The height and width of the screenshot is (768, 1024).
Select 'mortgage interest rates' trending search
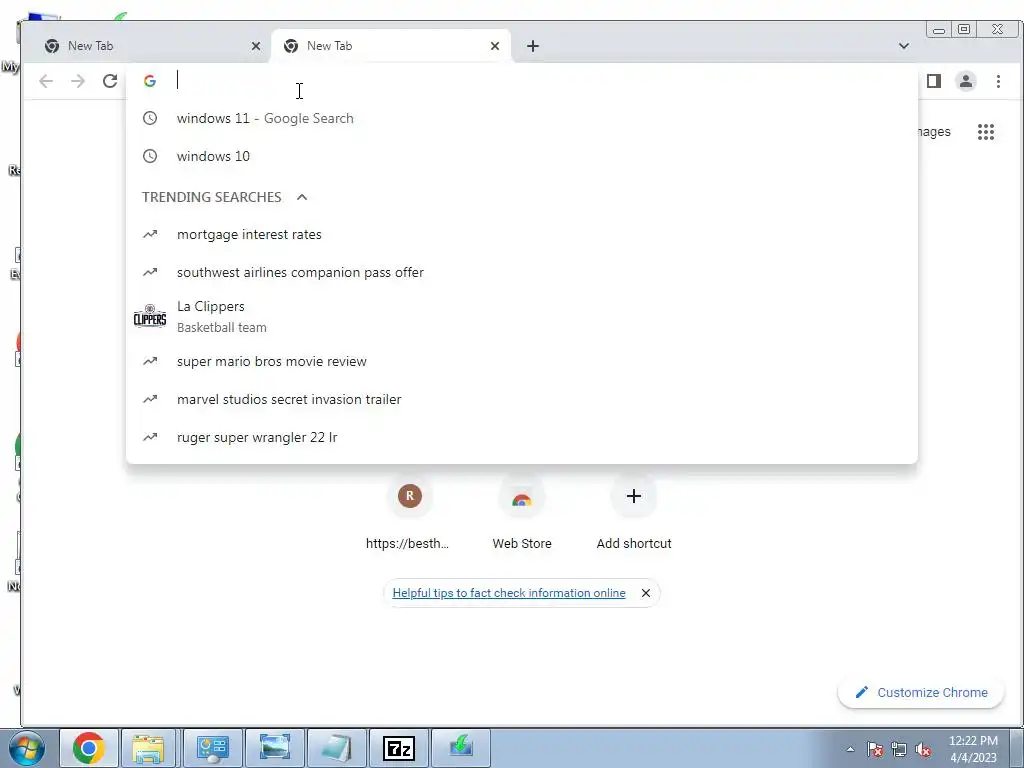(521, 234)
